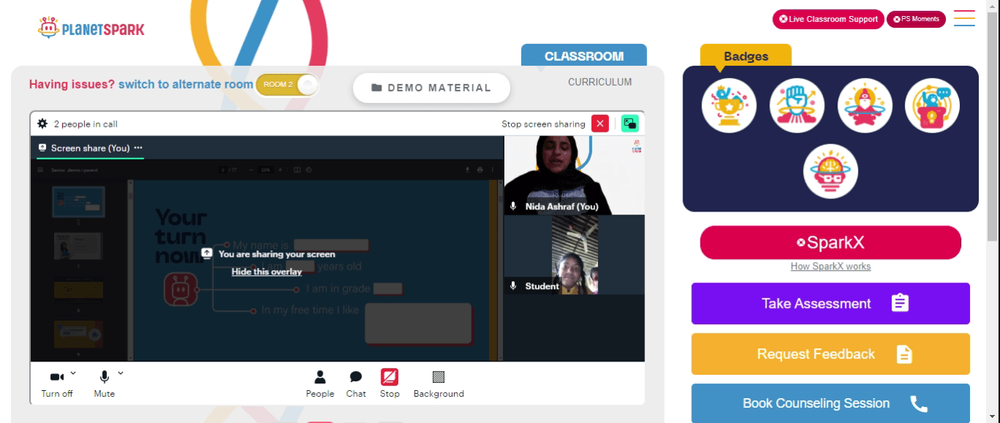
Task: Turn off the camera
Action: tap(57, 384)
